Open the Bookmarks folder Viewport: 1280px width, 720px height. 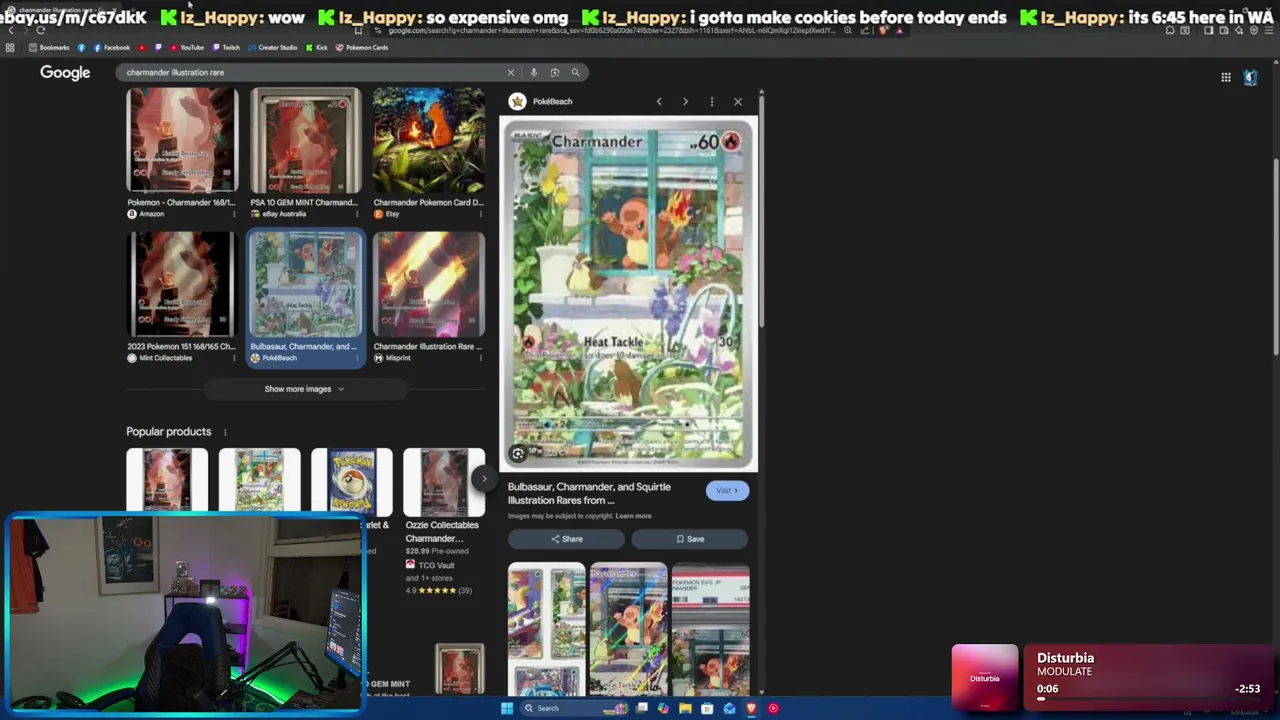click(x=50, y=47)
